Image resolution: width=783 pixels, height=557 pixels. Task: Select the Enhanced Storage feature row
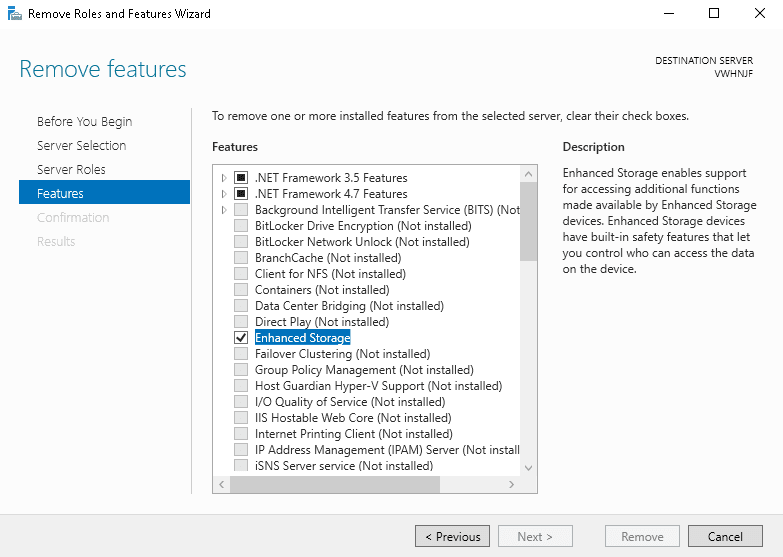coord(303,338)
